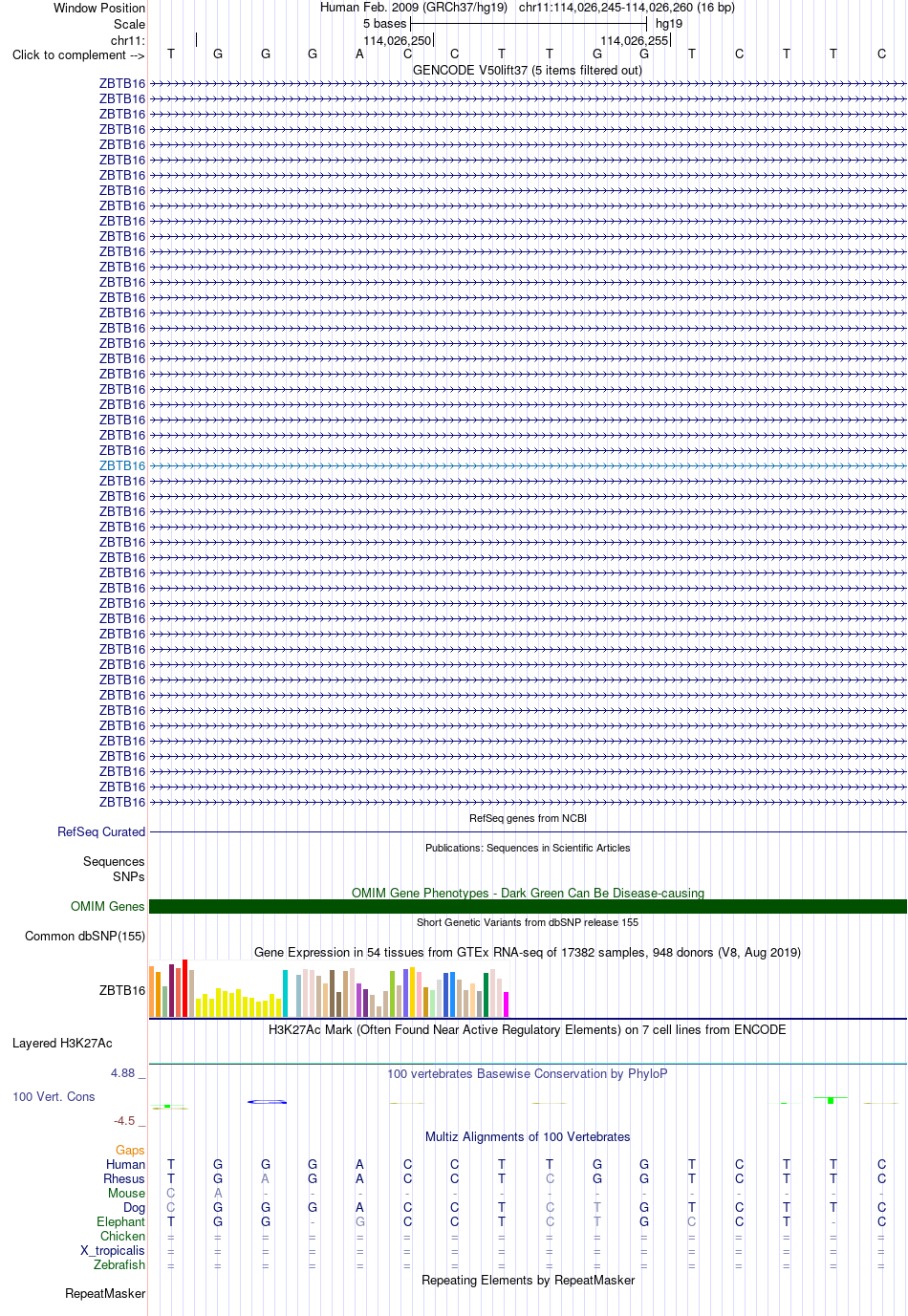Click 'RefSeq genes from NCBI' track title

point(528,818)
